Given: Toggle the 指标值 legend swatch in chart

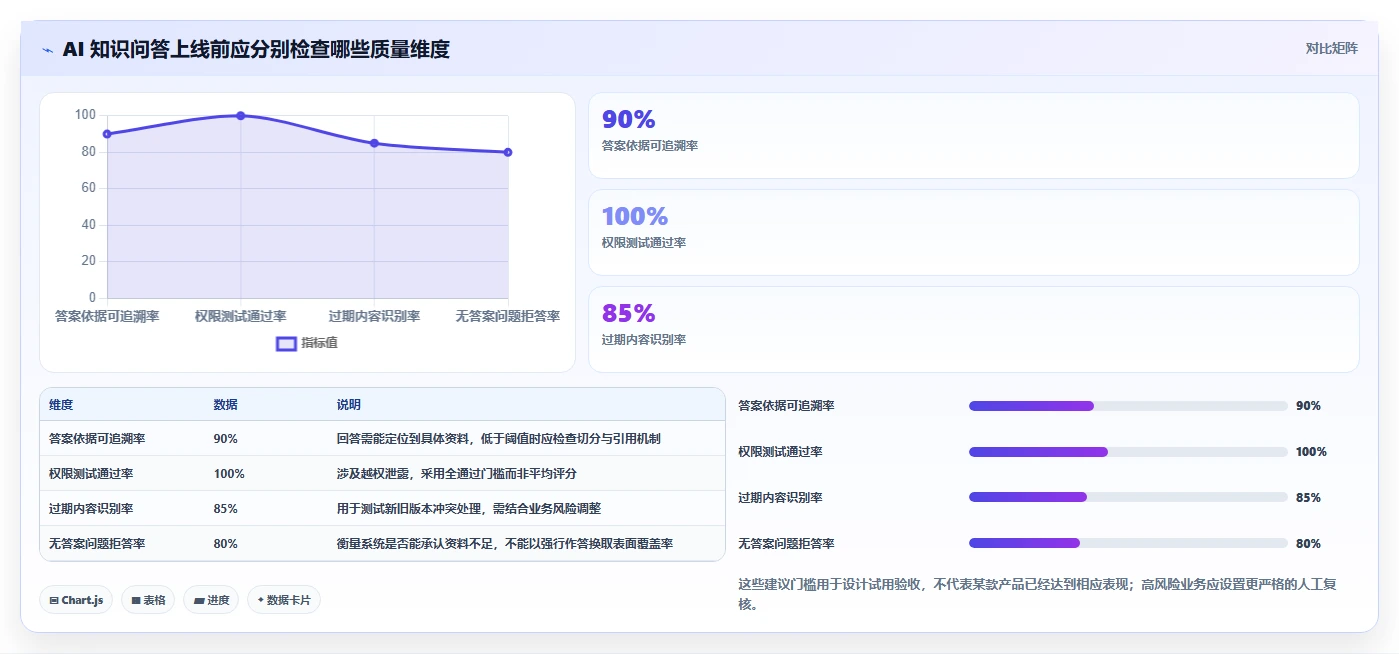Looking at the screenshot, I should 286,343.
